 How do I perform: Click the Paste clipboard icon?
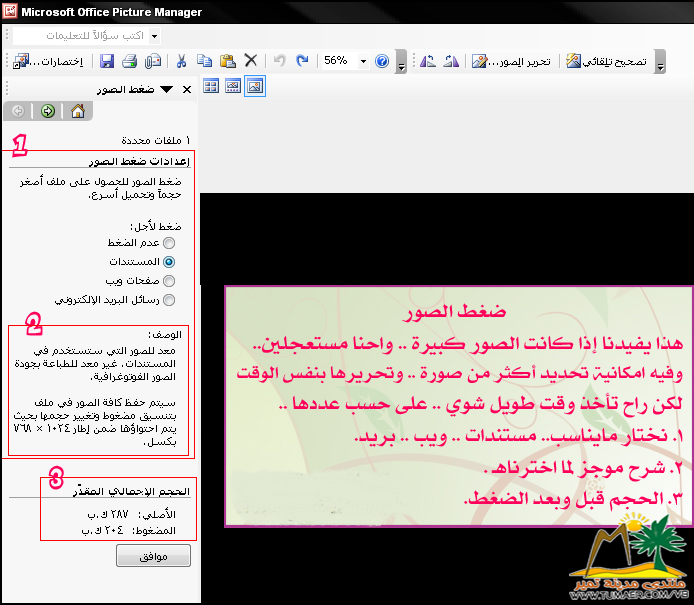(x=227, y=61)
